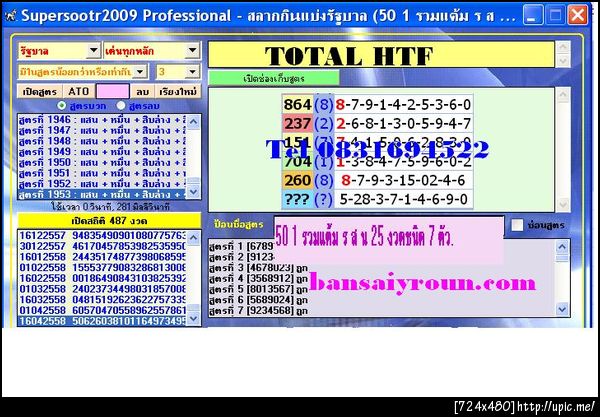Click statistics list scroll-down arrow
The height and width of the screenshot is (417, 600).
coord(193,318)
